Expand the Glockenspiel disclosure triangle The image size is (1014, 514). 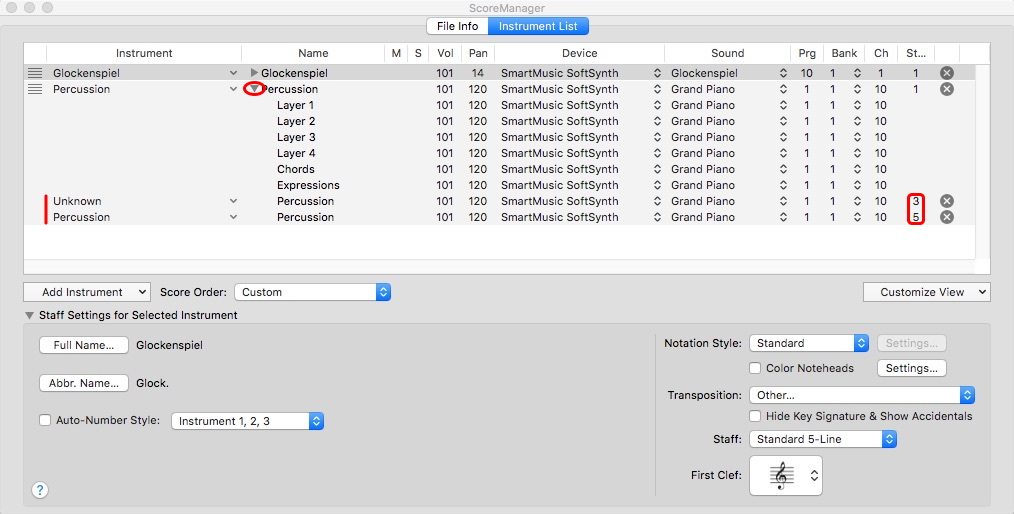click(x=254, y=73)
